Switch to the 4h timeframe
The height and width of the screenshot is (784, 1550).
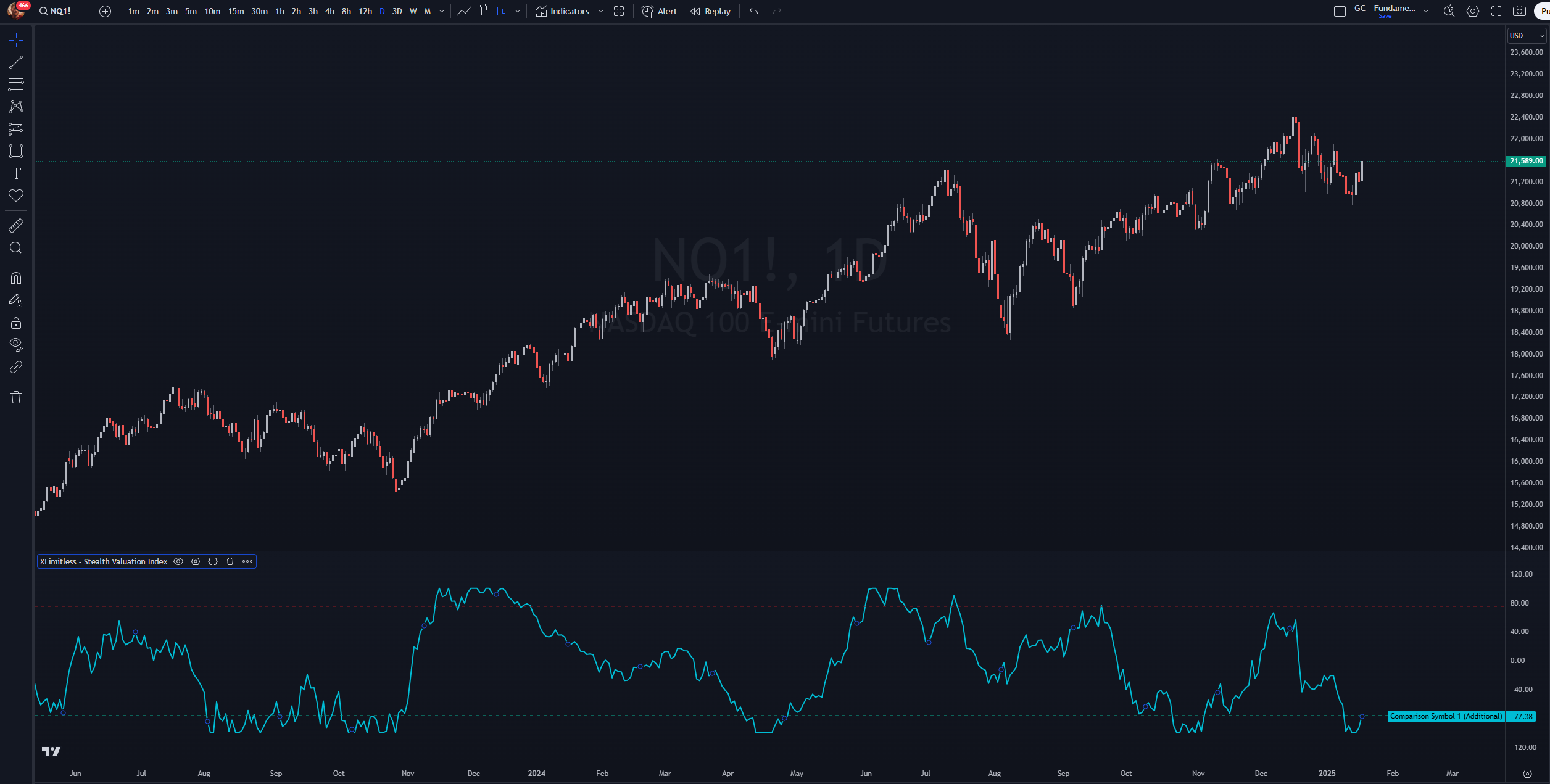coord(329,11)
